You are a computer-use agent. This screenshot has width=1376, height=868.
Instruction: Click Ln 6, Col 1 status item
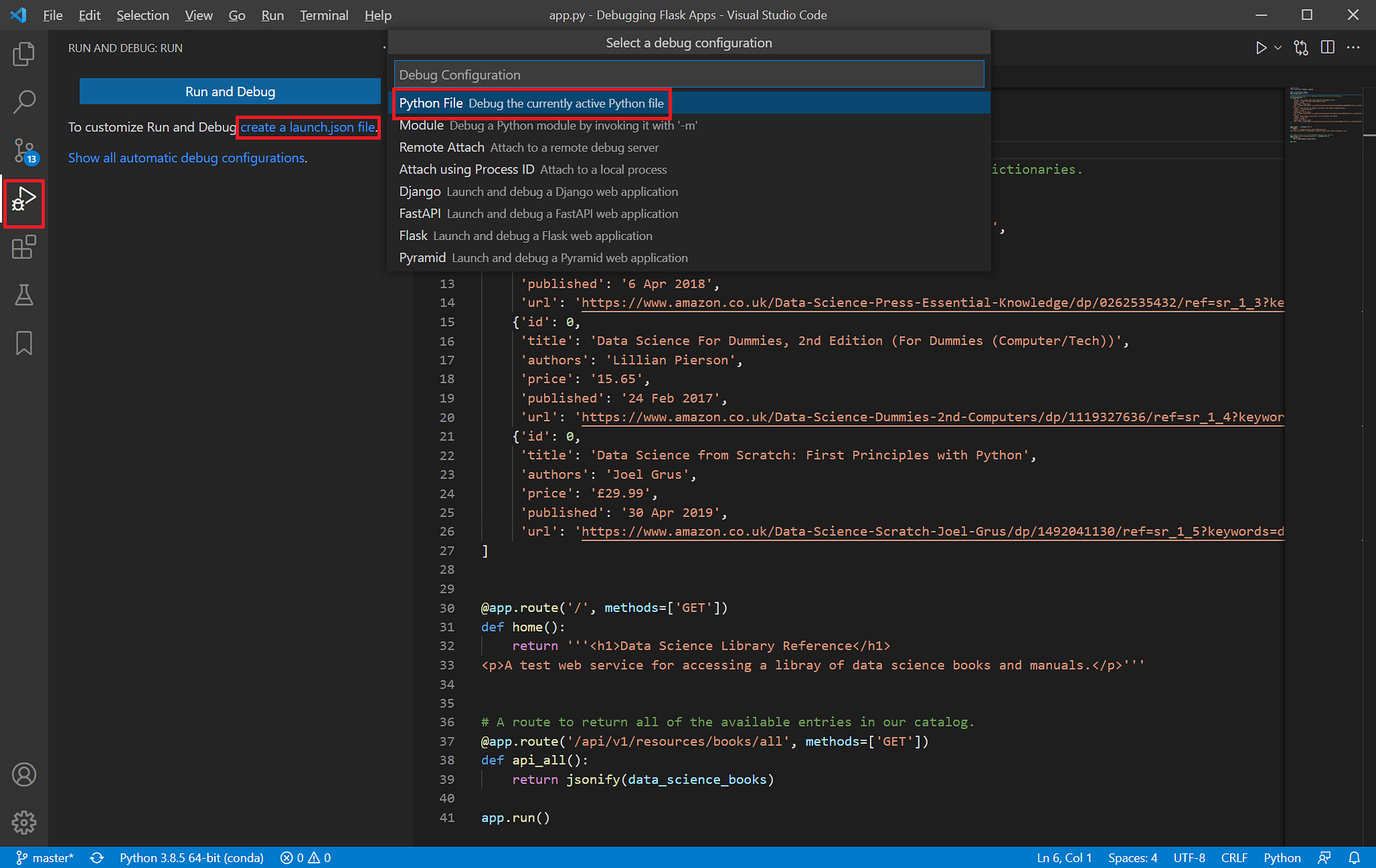coord(1064,858)
